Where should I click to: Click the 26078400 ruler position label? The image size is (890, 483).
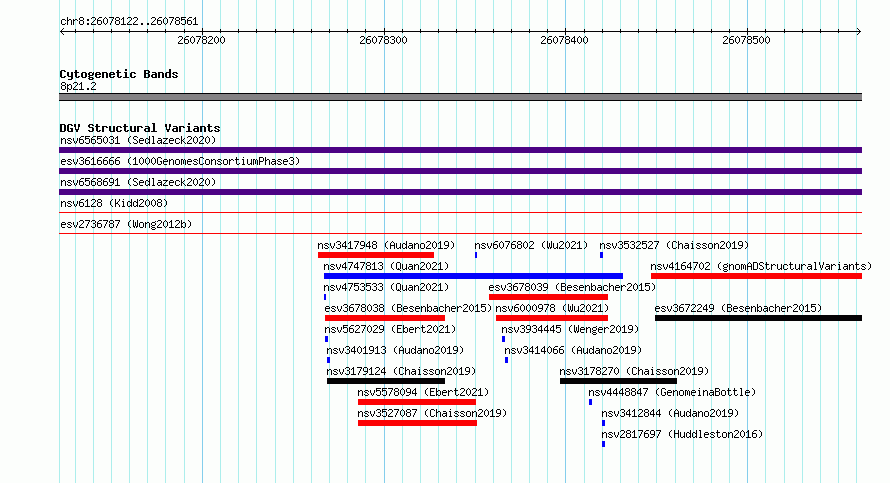click(x=564, y=40)
